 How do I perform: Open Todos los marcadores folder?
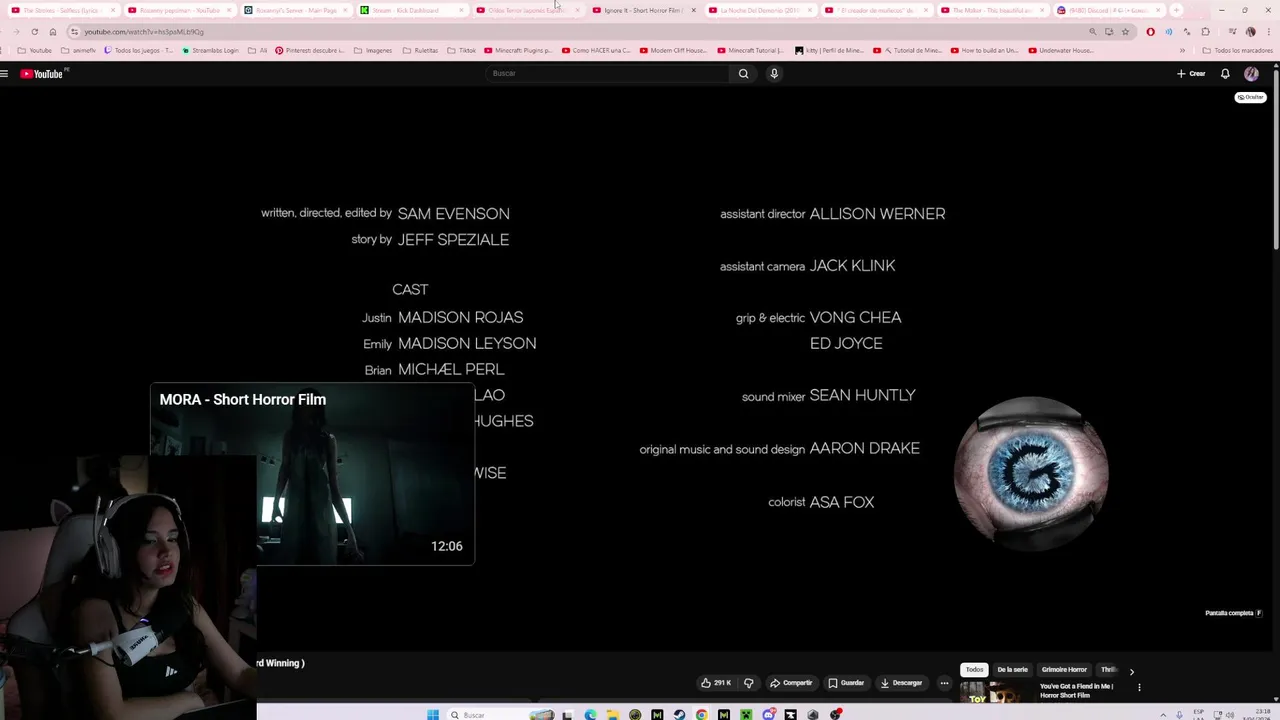pyautogui.click(x=1238, y=50)
